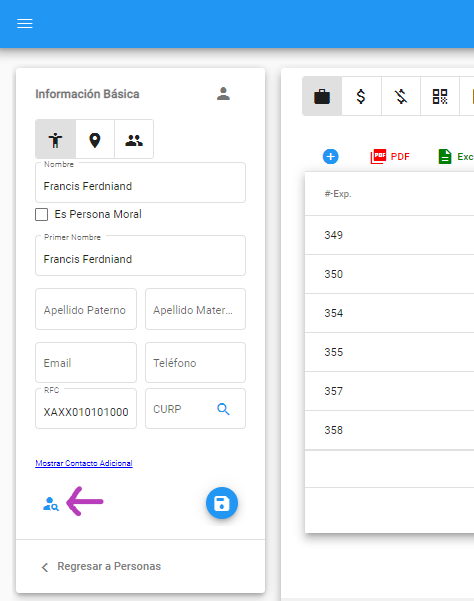
Task: Click the RFC field with XAXX010101000
Action: (x=86, y=409)
